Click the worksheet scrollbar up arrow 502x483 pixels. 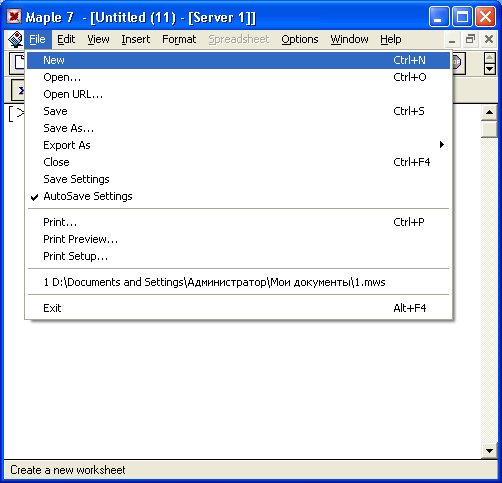(x=489, y=112)
